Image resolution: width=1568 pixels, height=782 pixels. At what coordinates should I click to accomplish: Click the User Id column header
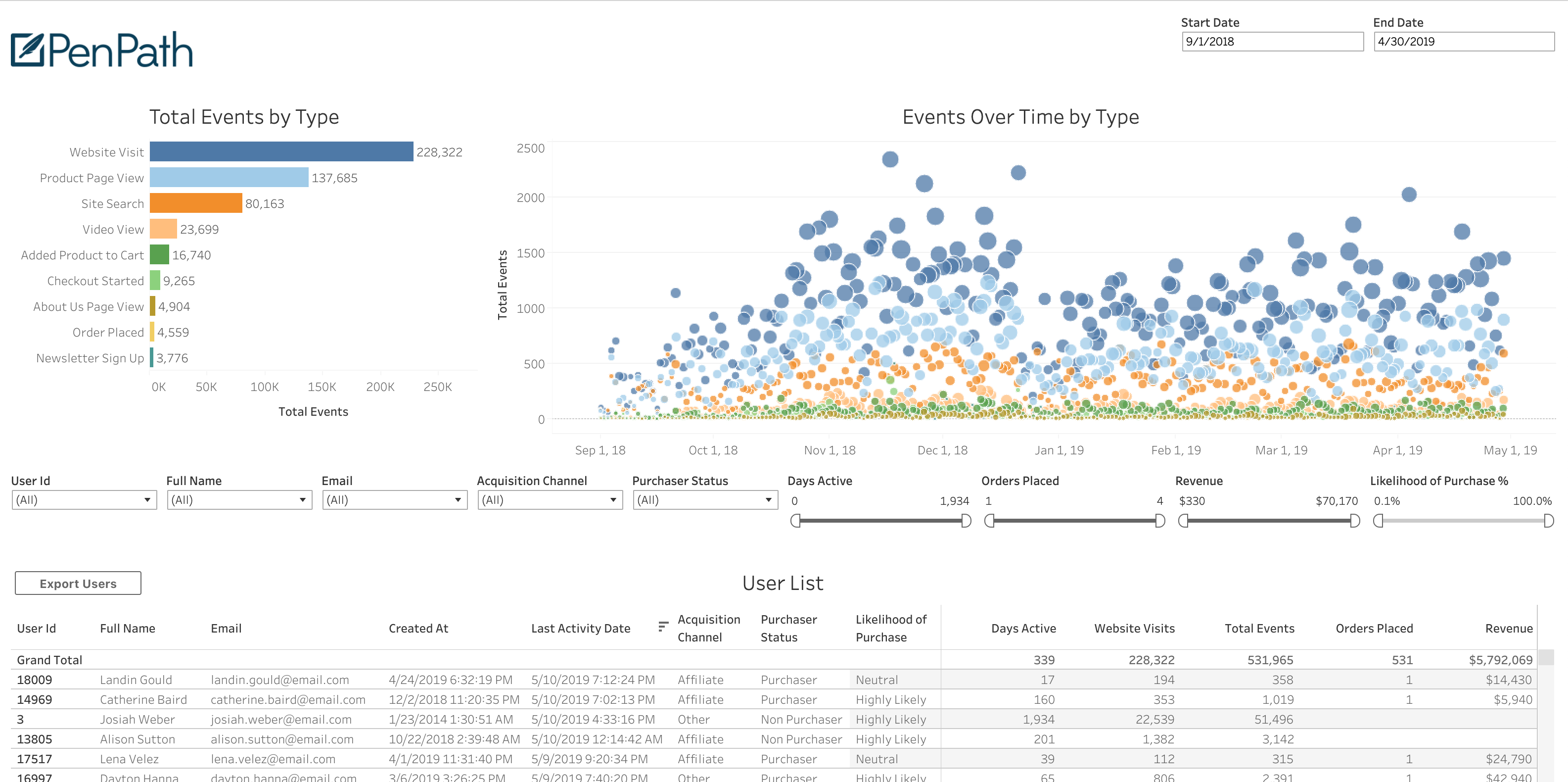pyautogui.click(x=37, y=628)
